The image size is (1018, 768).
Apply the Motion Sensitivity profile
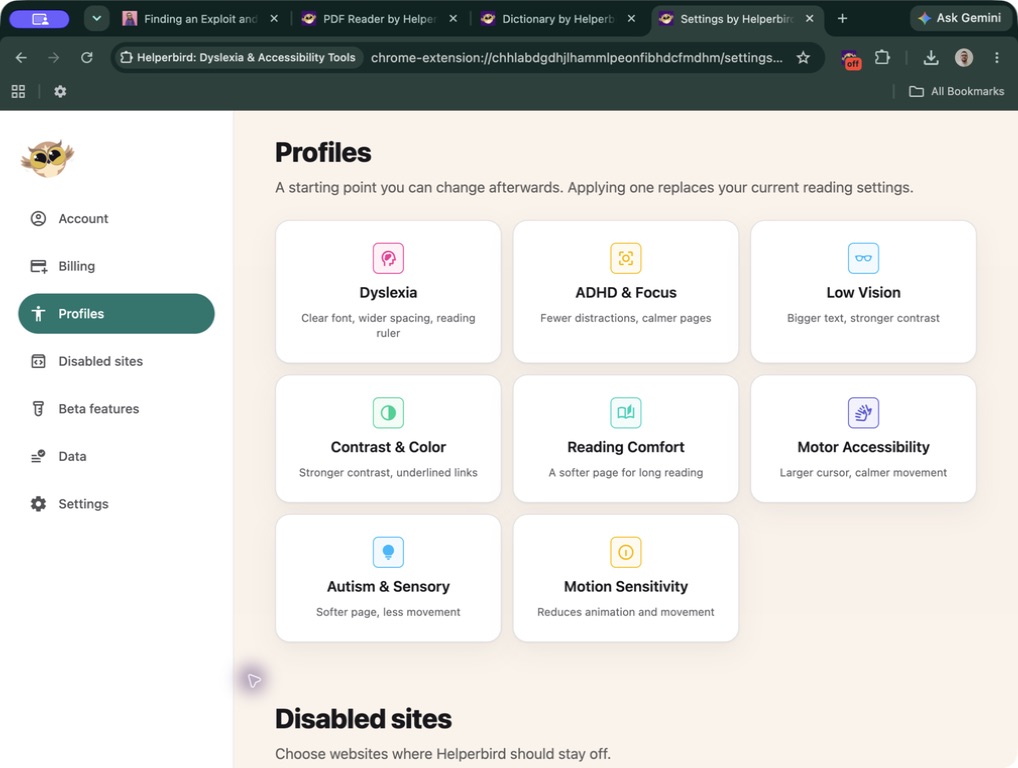click(626, 578)
